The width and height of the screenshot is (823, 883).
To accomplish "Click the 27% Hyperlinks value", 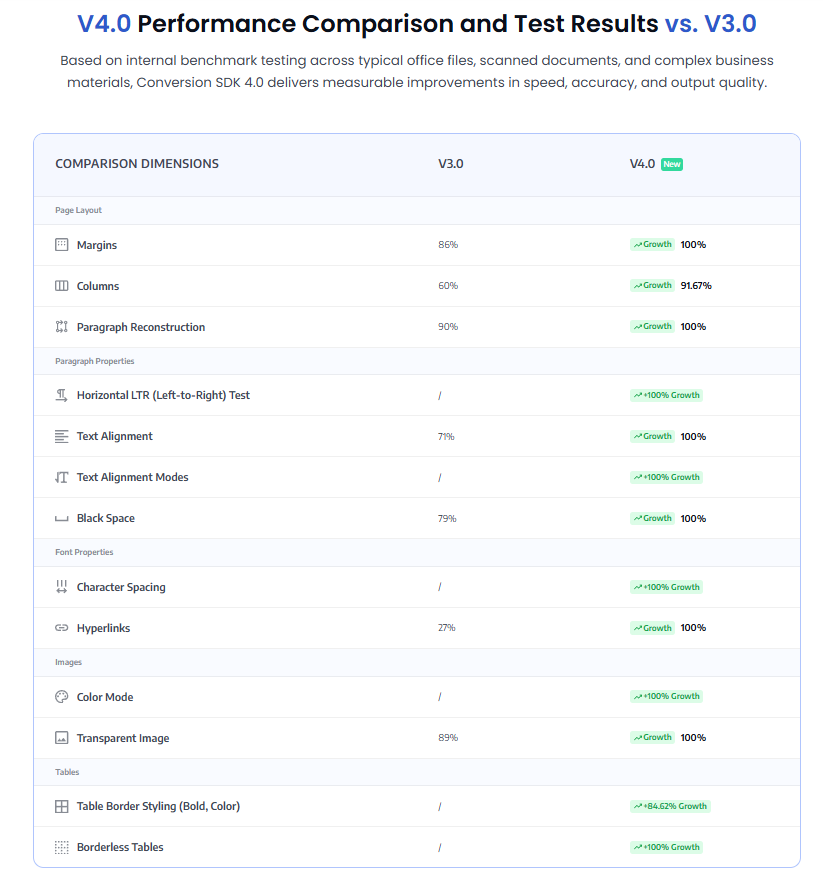I will pos(447,627).
